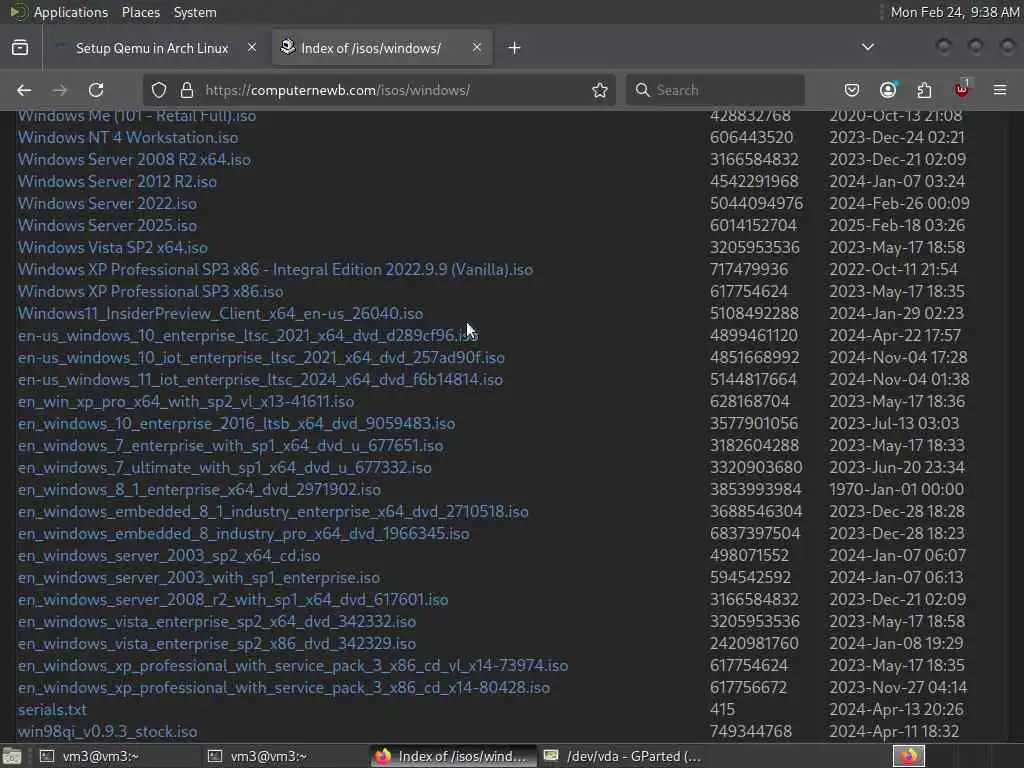
Task: Click the date 1970-Jan-01 00:00
Action: click(x=897, y=490)
